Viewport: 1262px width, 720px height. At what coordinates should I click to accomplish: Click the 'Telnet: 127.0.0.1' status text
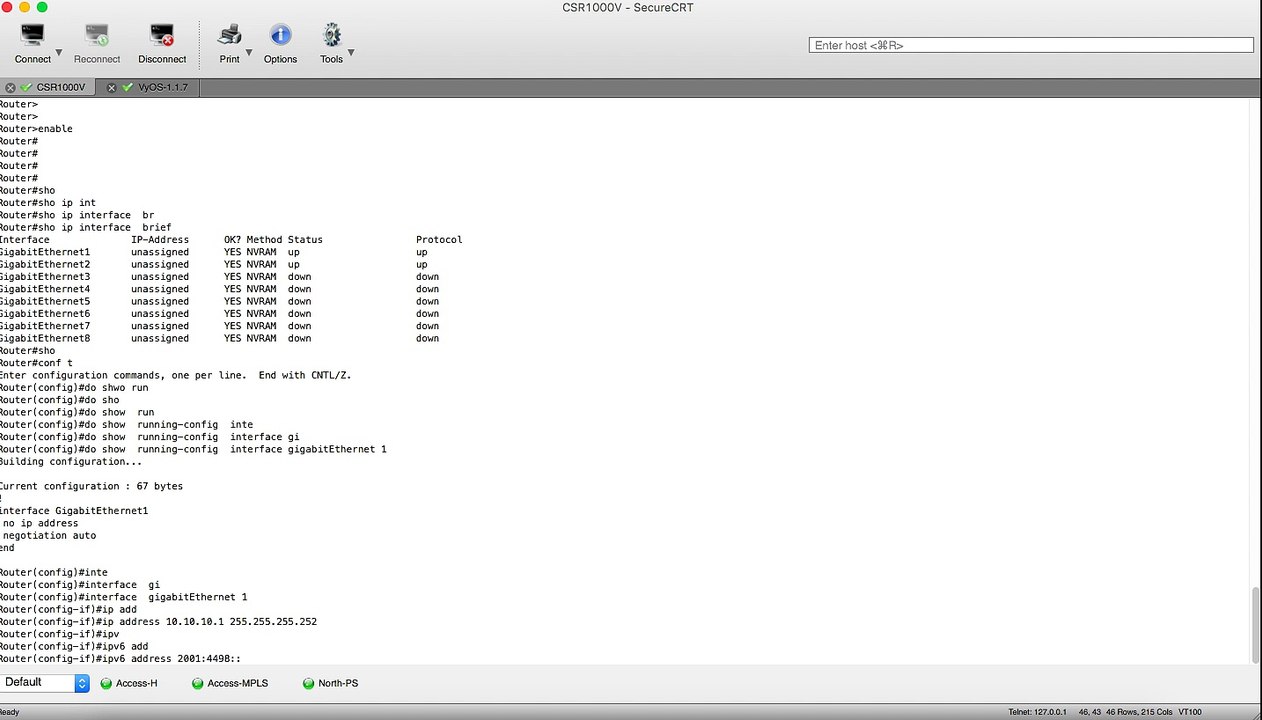pyautogui.click(x=1037, y=712)
